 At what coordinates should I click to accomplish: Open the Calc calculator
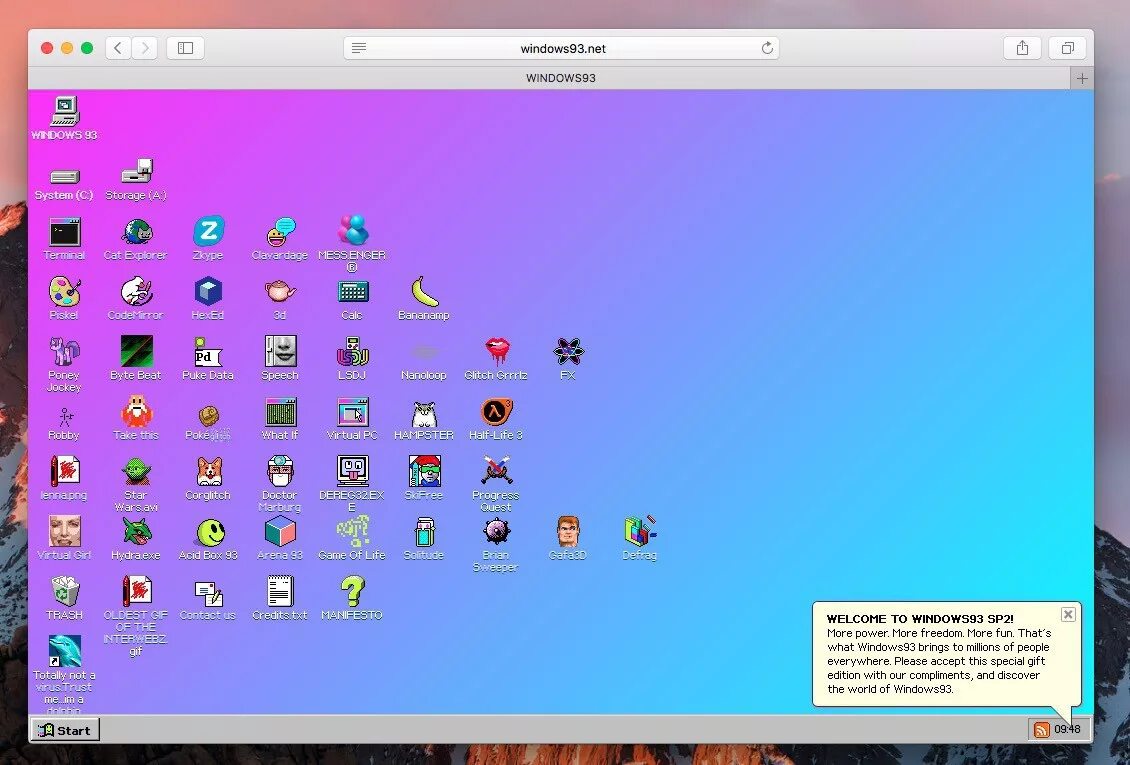click(352, 291)
